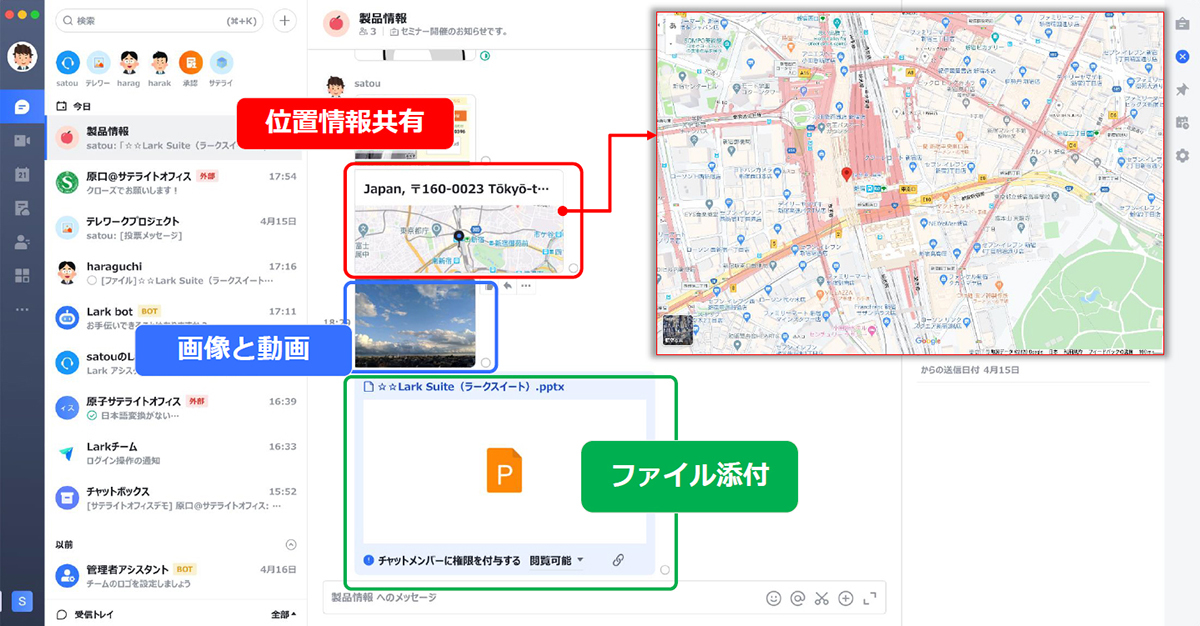1200x626 pixels.
Task: Click member count icon under 製品情報 header
Action: (366, 31)
